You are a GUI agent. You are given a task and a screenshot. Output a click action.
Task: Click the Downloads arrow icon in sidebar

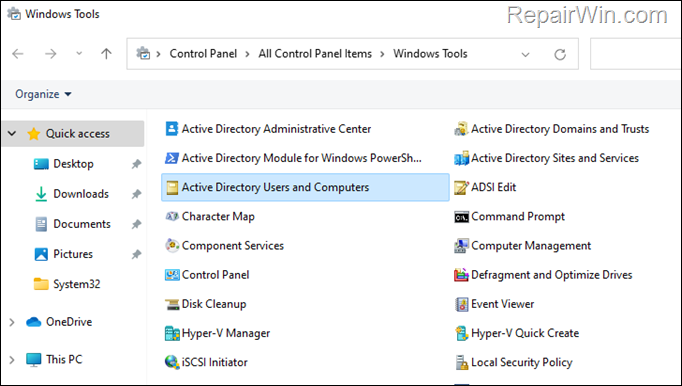pos(41,194)
